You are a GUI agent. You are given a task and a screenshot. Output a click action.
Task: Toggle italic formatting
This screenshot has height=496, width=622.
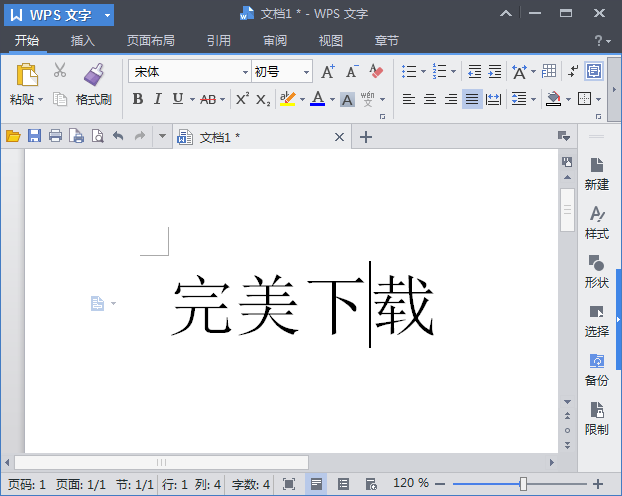(157, 99)
